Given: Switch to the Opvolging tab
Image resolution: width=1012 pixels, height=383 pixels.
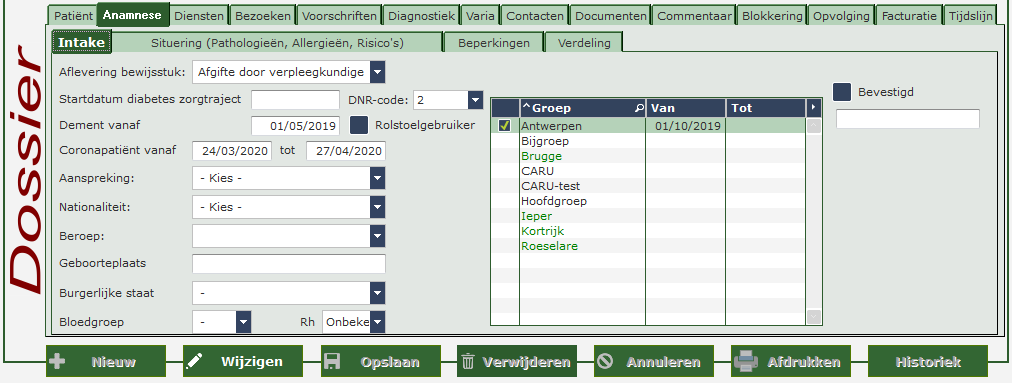Looking at the screenshot, I should click(x=842, y=16).
